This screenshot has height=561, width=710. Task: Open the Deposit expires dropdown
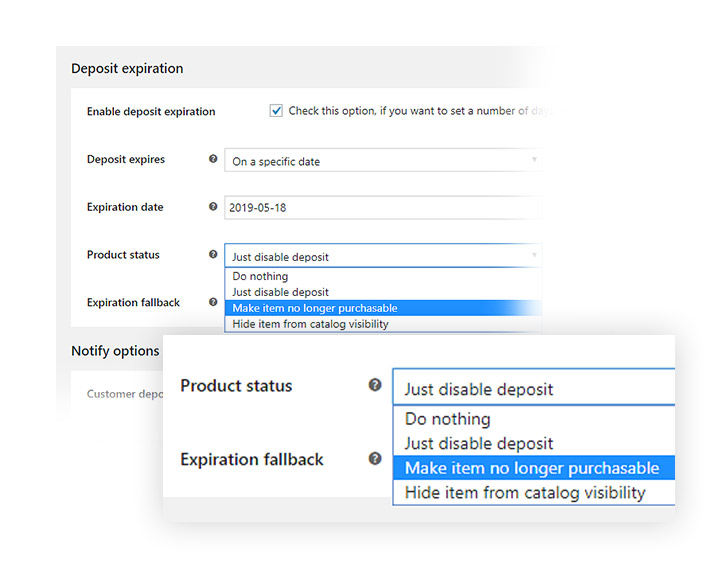pyautogui.click(x=383, y=160)
